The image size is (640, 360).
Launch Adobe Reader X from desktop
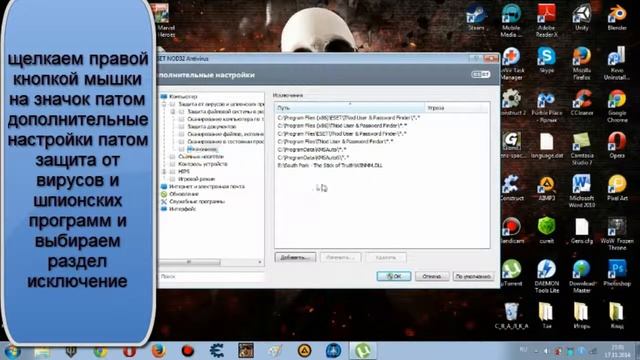[547, 20]
